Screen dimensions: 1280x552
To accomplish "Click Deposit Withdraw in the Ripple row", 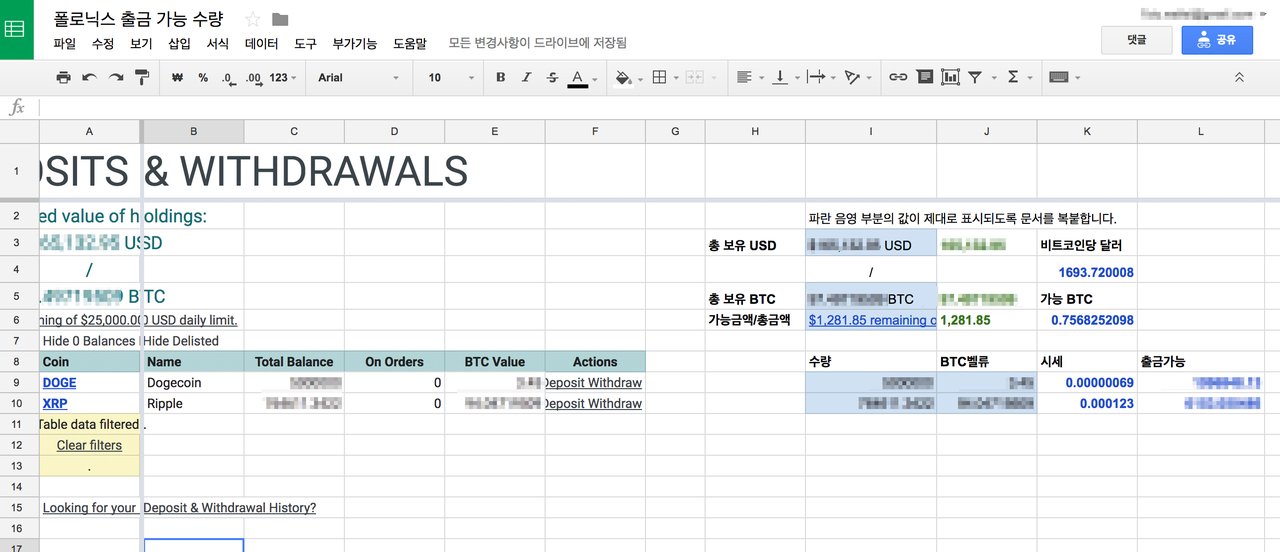I will coord(592,403).
